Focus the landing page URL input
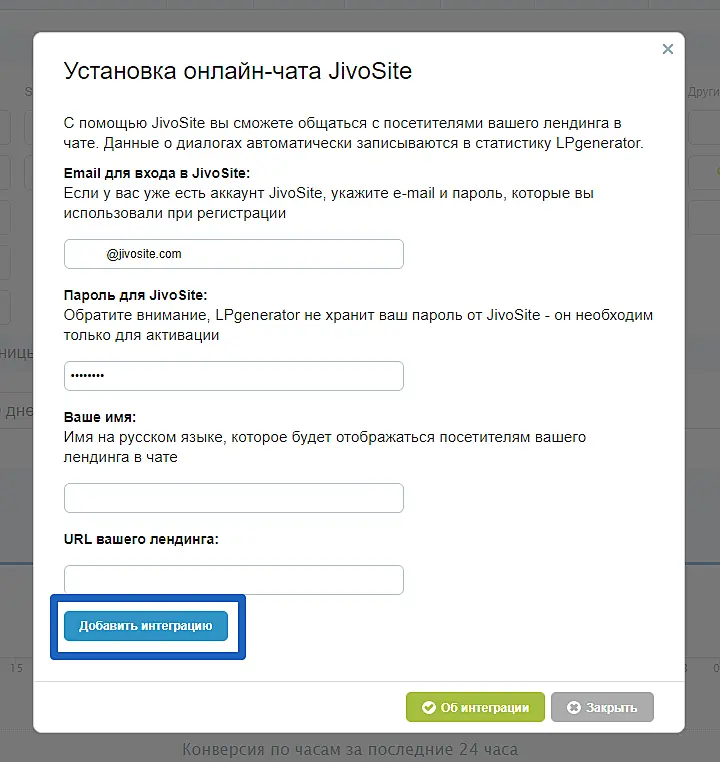 pyautogui.click(x=234, y=580)
